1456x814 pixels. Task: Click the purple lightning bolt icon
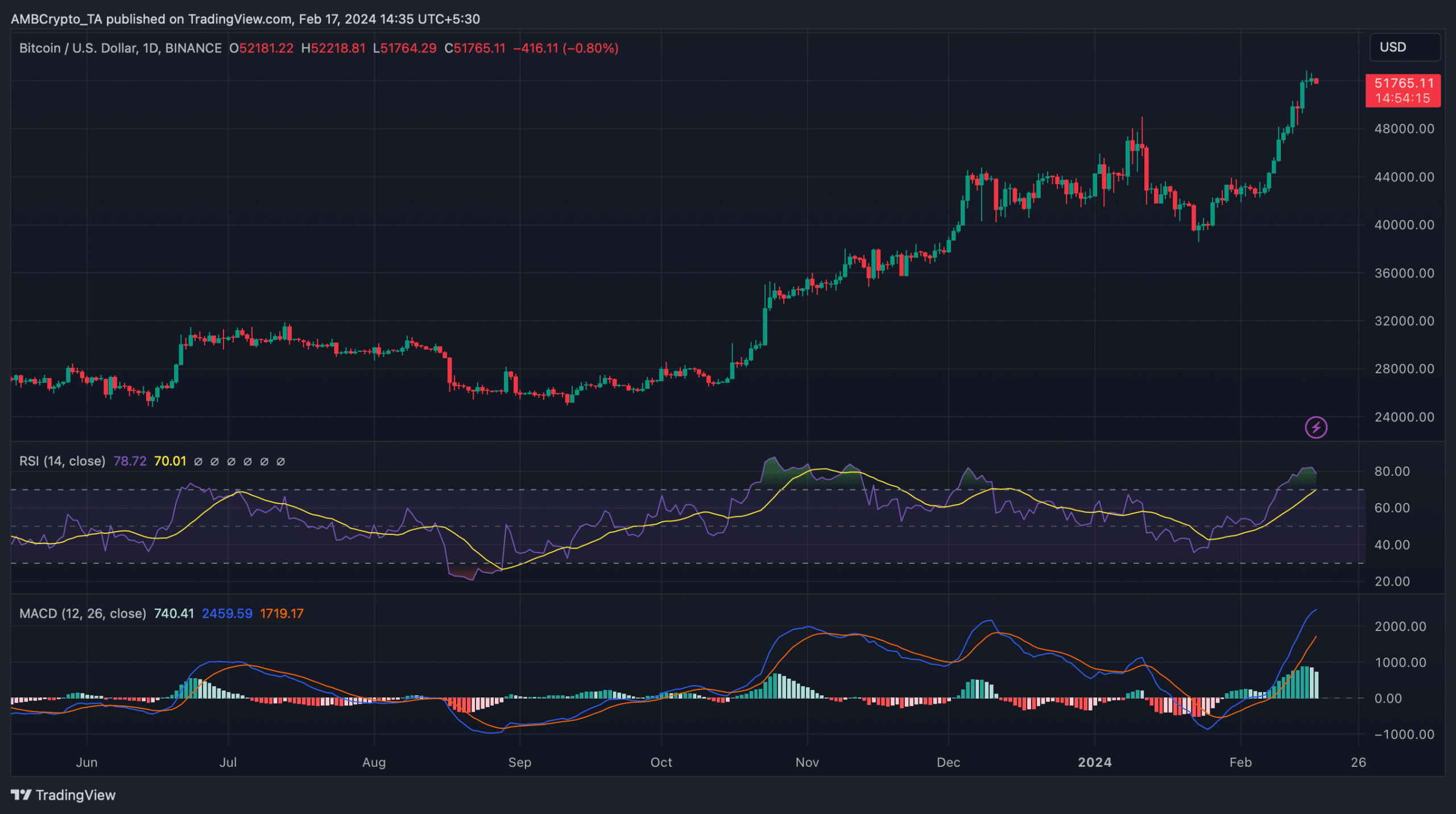pos(1316,427)
